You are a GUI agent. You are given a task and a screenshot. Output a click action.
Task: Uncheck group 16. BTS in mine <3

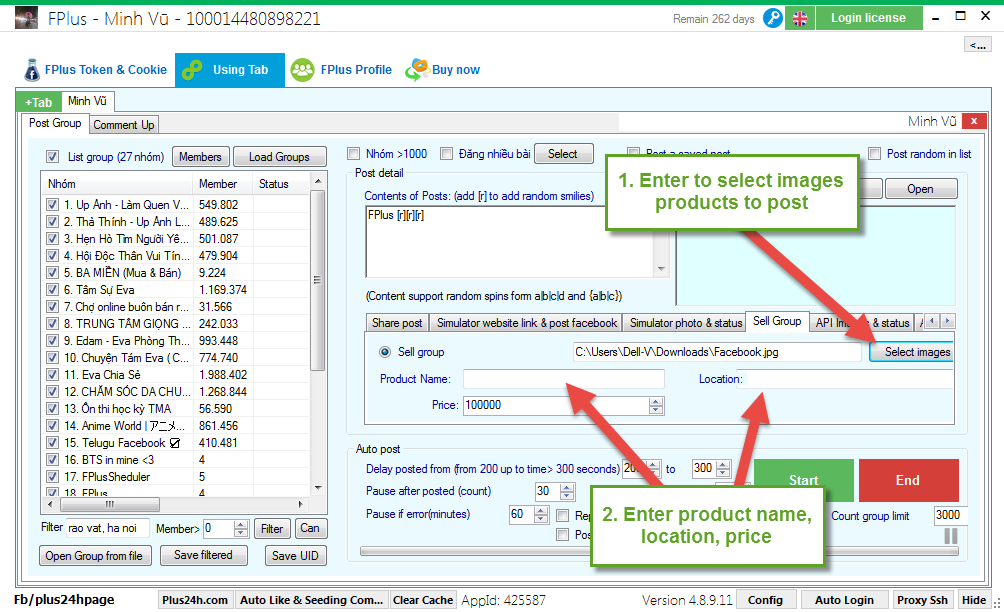[53, 460]
